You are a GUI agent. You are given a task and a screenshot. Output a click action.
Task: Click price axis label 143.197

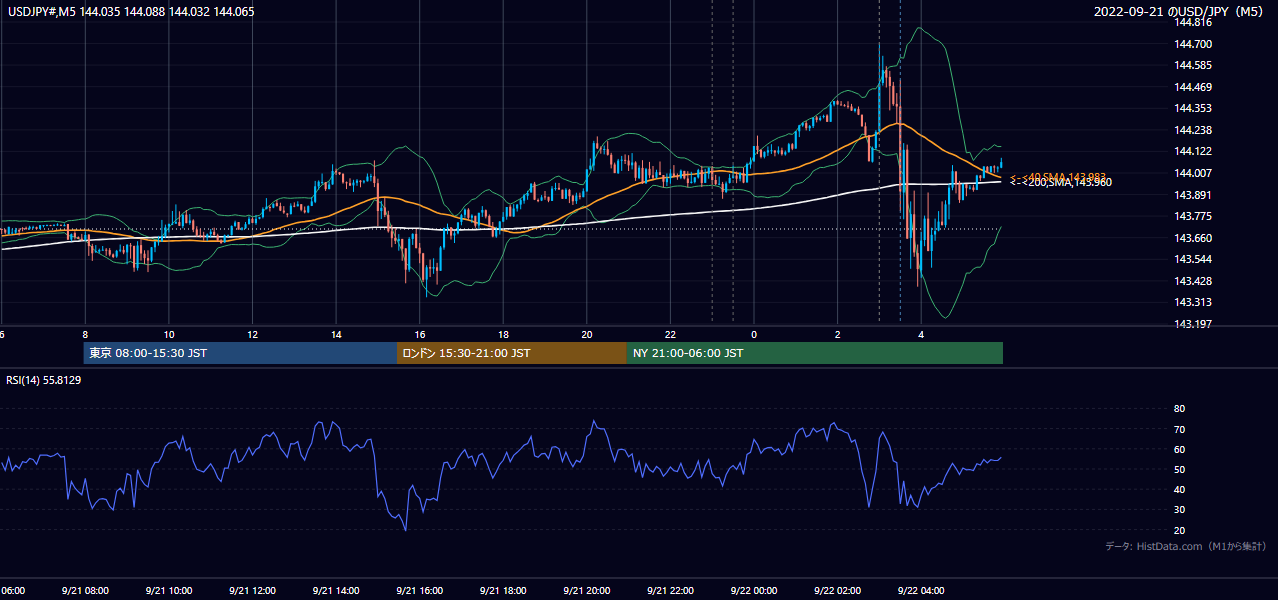pyautogui.click(x=1192, y=324)
